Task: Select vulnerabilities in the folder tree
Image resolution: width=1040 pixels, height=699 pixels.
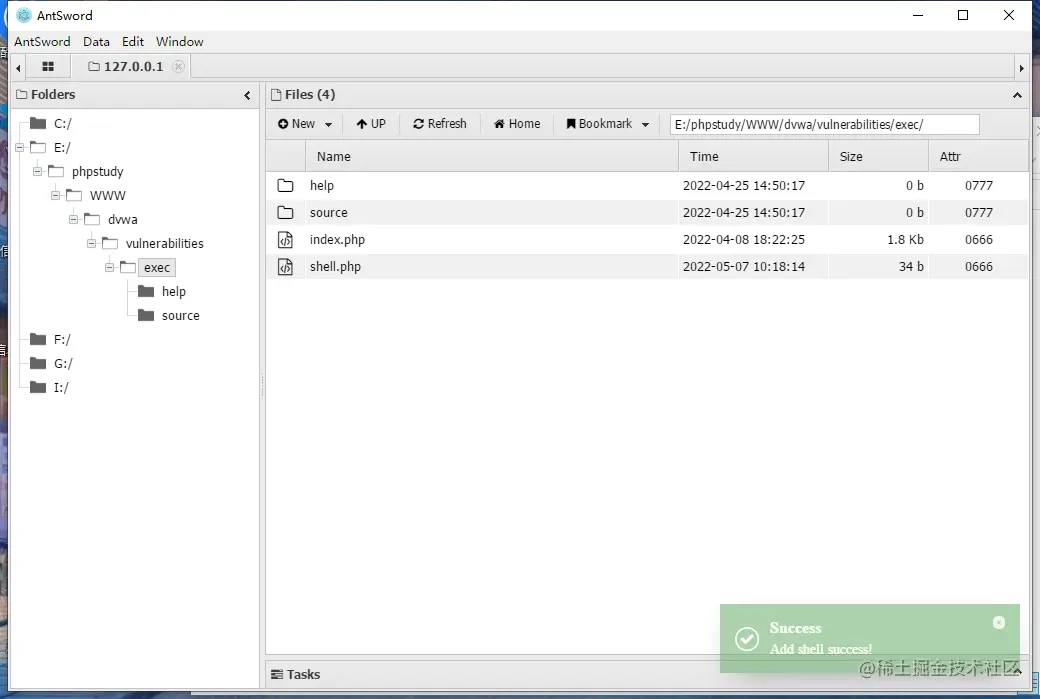Action: pos(164,243)
